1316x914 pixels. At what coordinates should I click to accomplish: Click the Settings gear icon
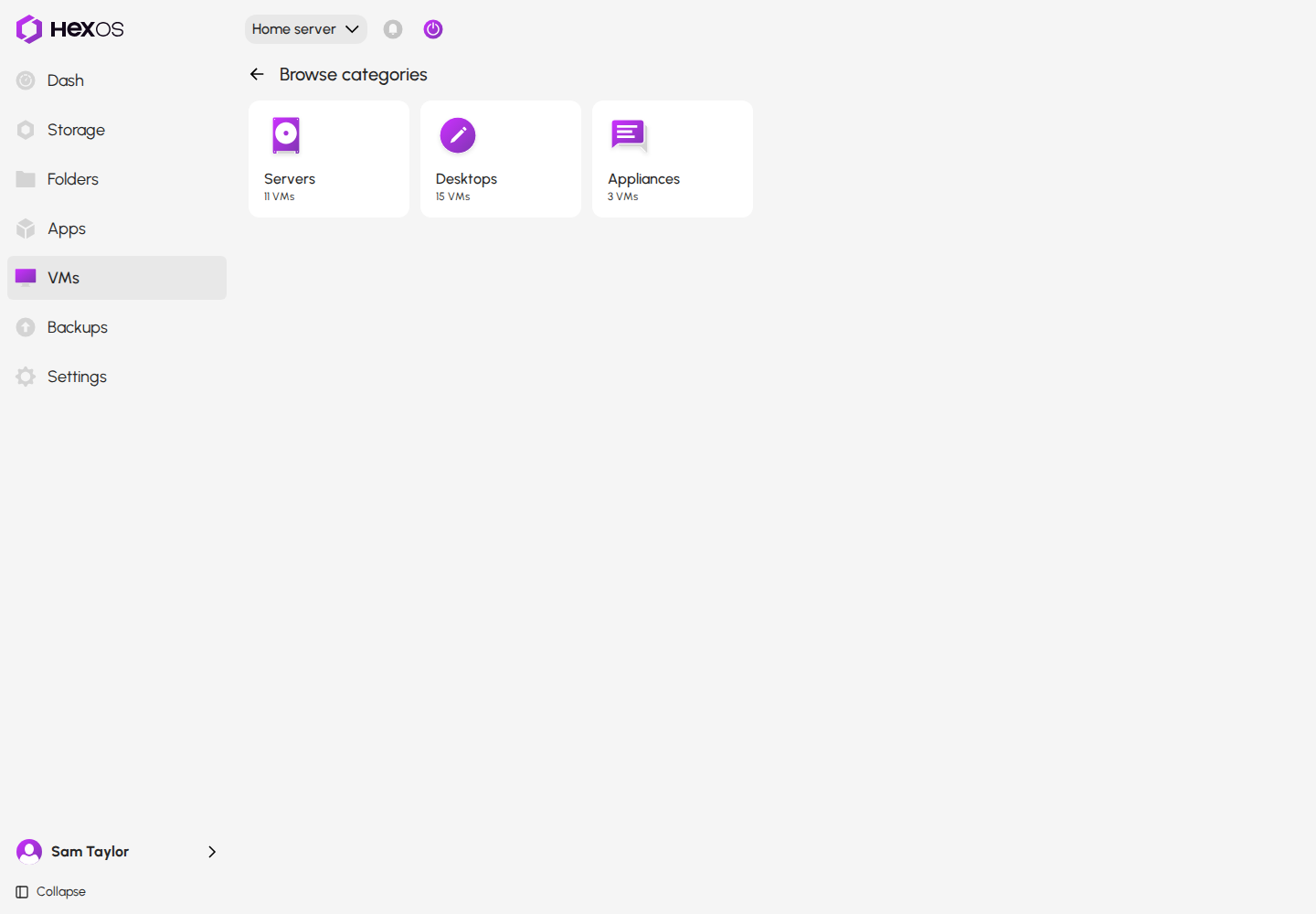coord(26,377)
